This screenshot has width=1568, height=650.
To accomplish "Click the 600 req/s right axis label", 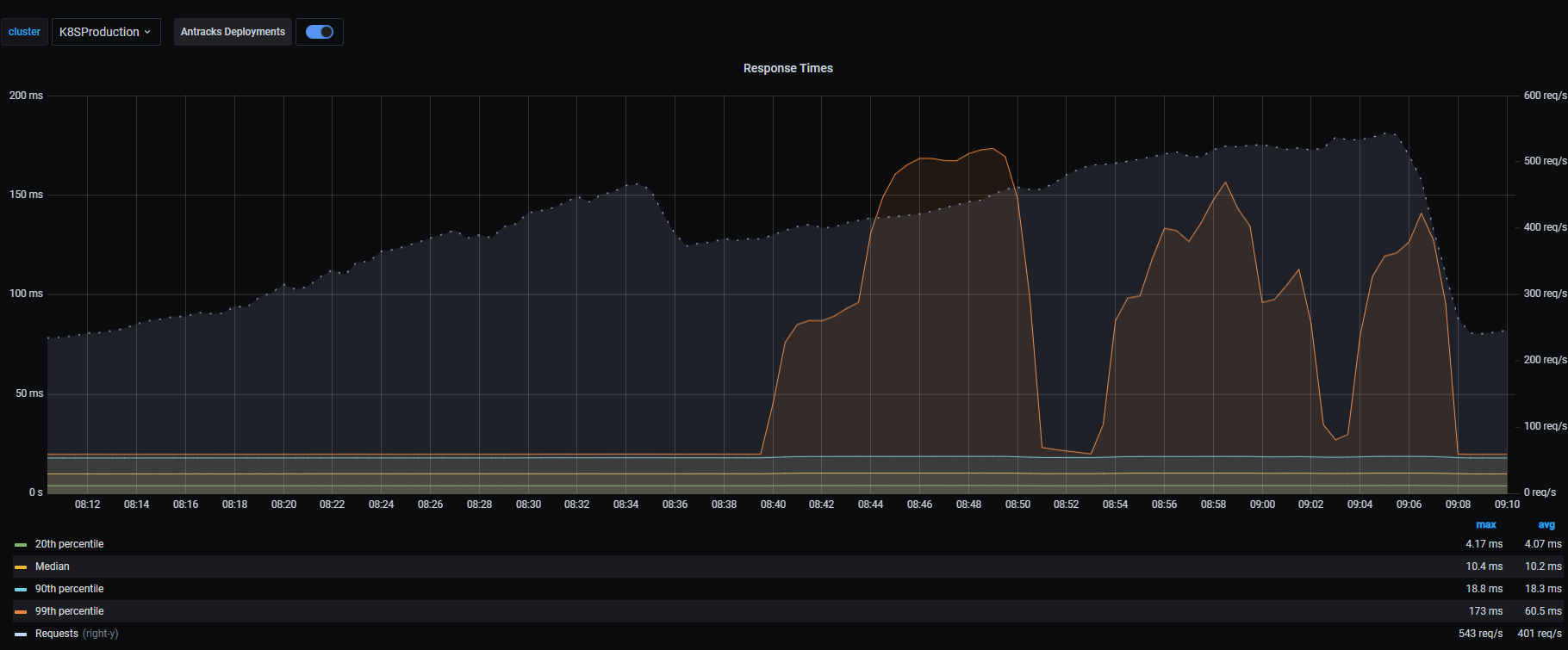I will pyautogui.click(x=1545, y=96).
